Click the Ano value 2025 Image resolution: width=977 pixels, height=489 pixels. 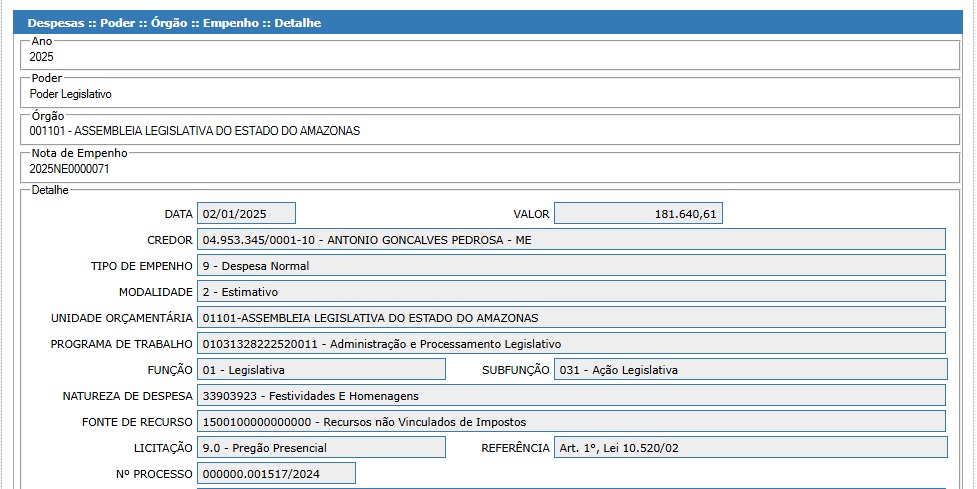coord(42,57)
